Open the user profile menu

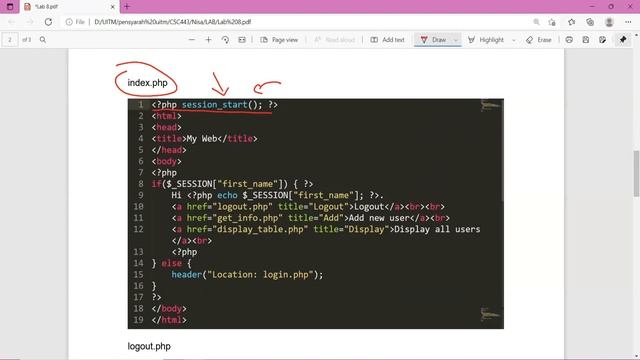[x=609, y=22]
